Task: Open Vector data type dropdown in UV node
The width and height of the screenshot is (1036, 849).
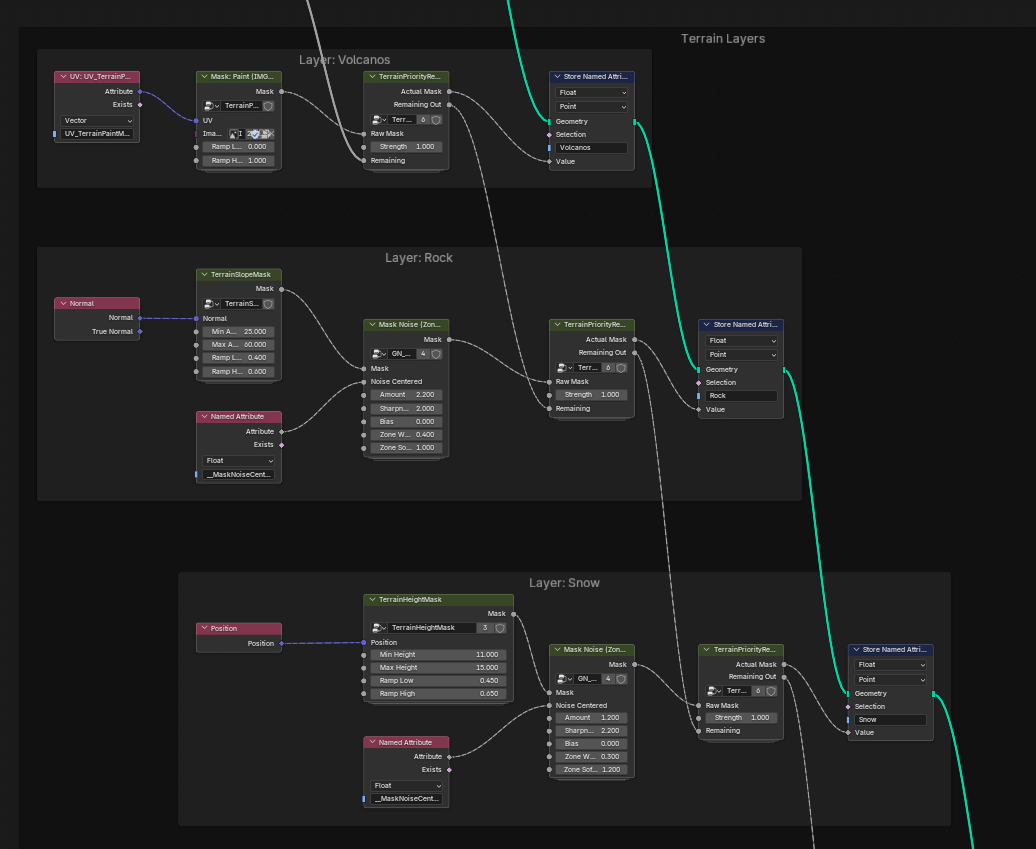Action: pos(97,120)
